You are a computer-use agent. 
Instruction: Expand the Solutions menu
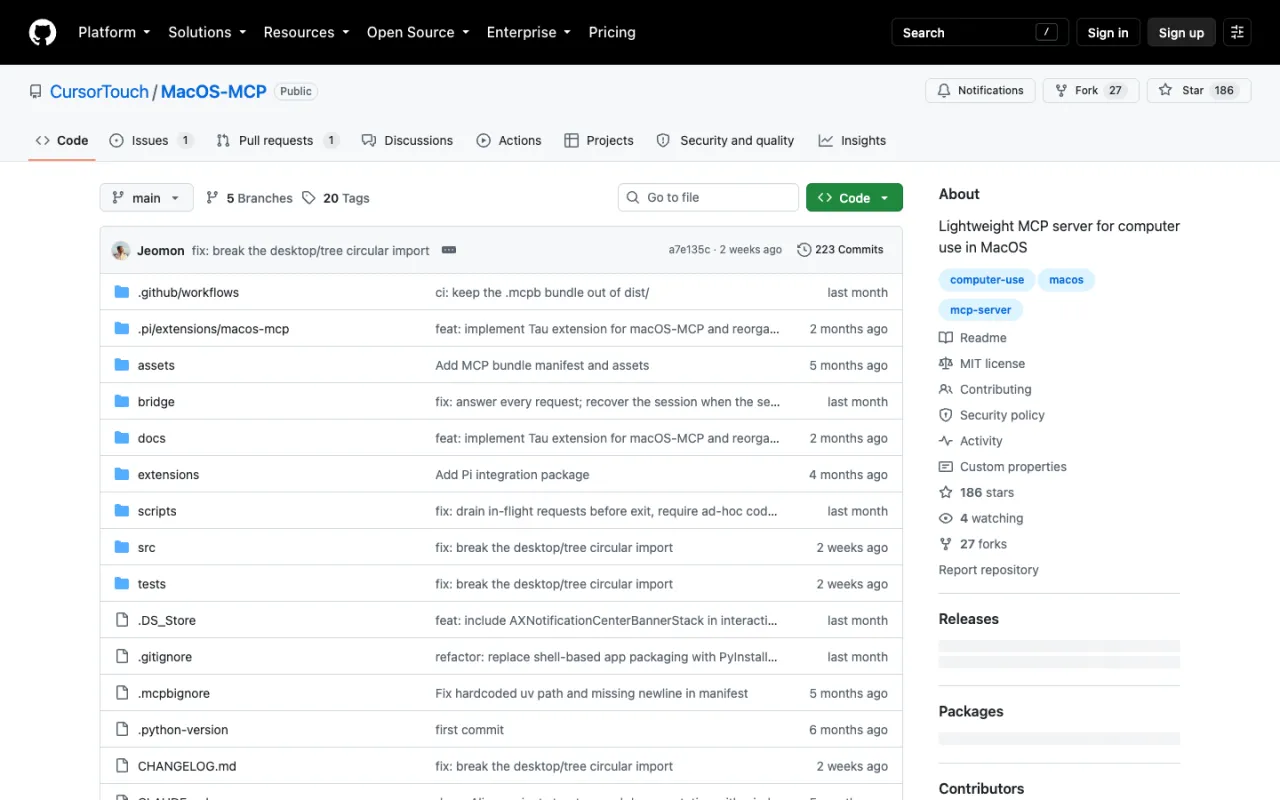pyautogui.click(x=207, y=32)
